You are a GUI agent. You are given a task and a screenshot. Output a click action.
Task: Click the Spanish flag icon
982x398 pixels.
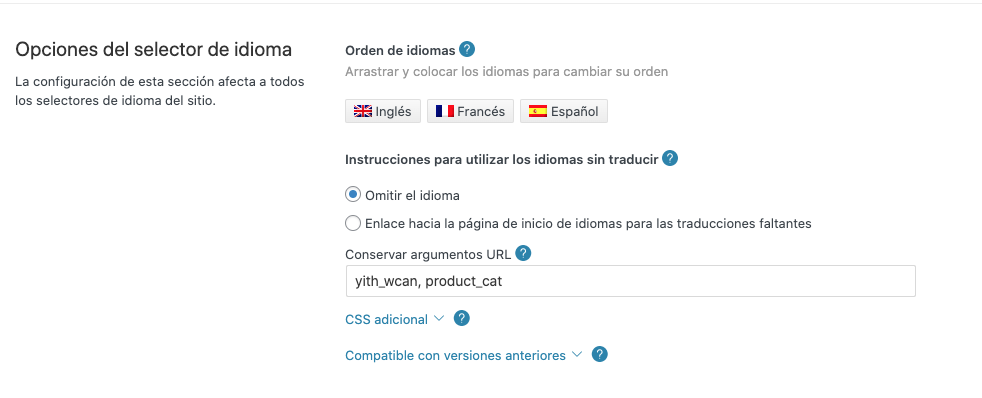(537, 111)
